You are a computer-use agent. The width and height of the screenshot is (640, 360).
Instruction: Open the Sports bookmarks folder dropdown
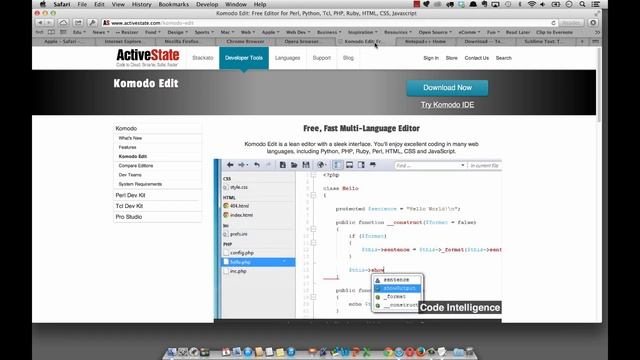pos(204,32)
